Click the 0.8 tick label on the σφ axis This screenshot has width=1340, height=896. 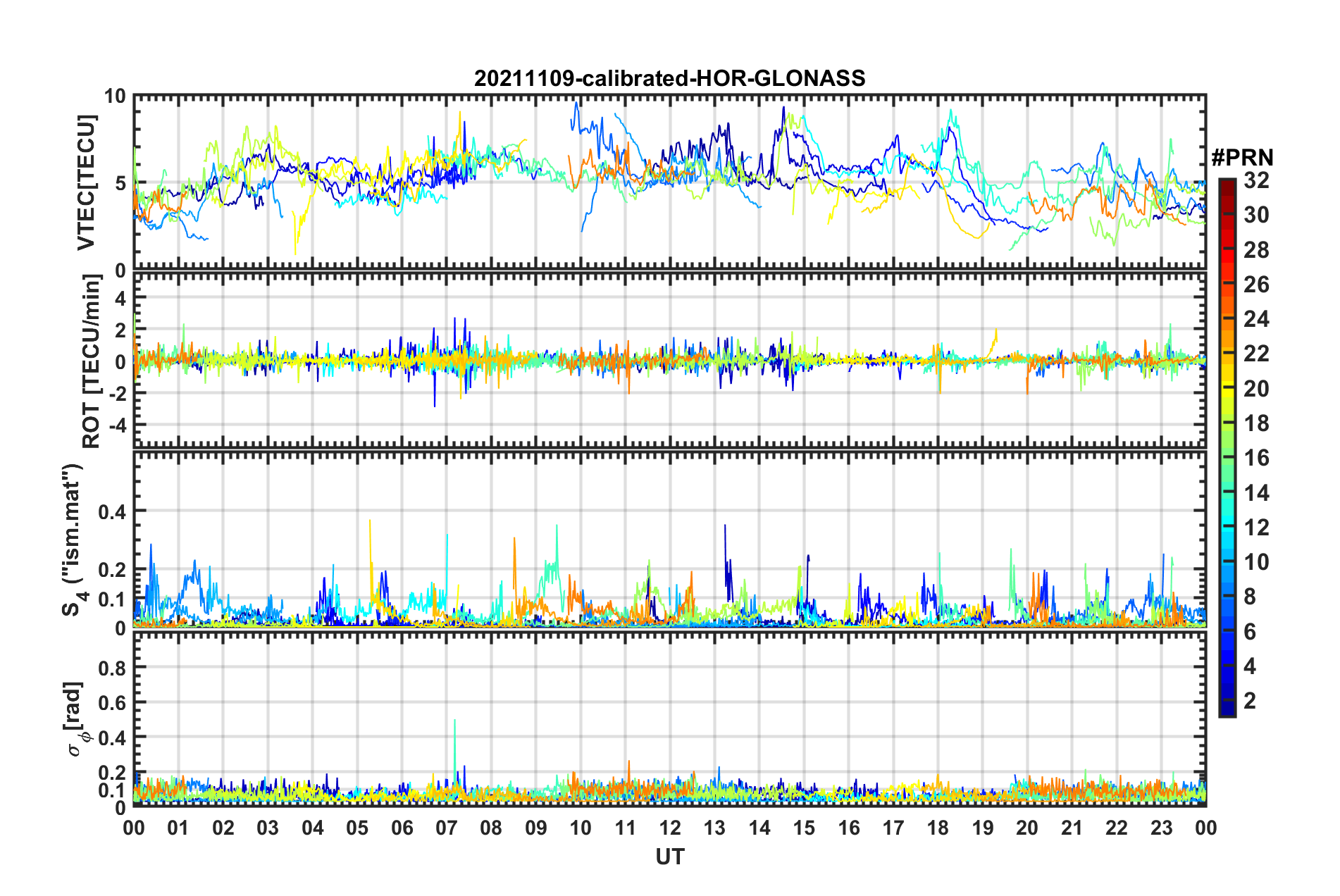click(112, 668)
